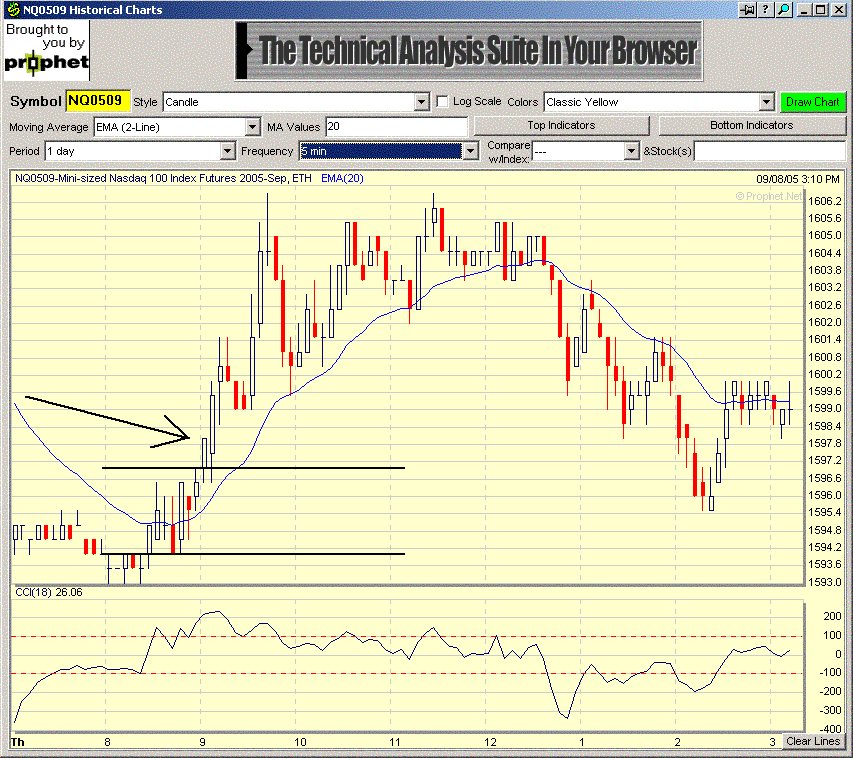
Task: Expand the Colors dropdown Classic Yellow
Action: [766, 102]
